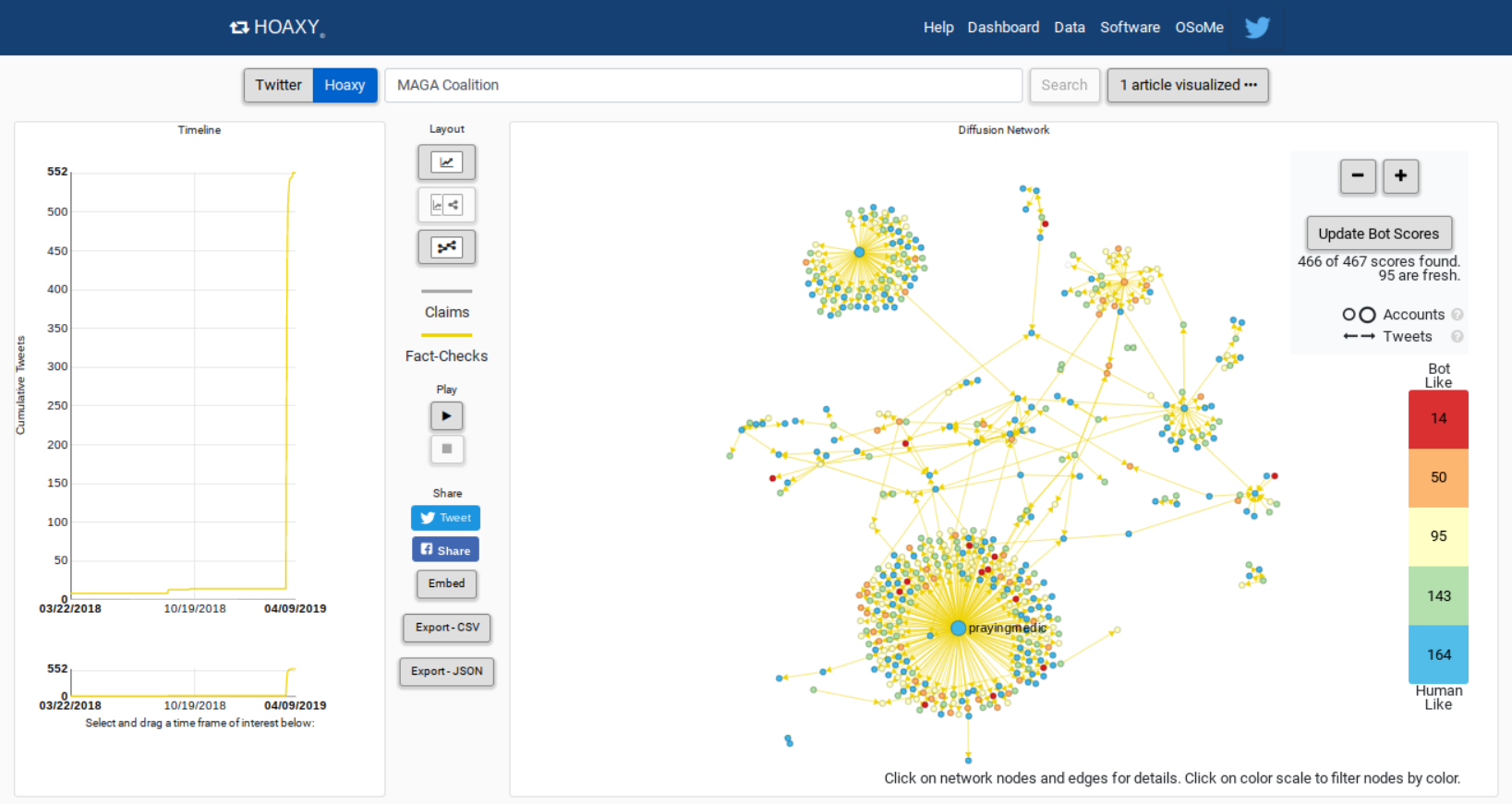
Task: Expand the 1 article visualized dropdown
Action: click(1188, 85)
